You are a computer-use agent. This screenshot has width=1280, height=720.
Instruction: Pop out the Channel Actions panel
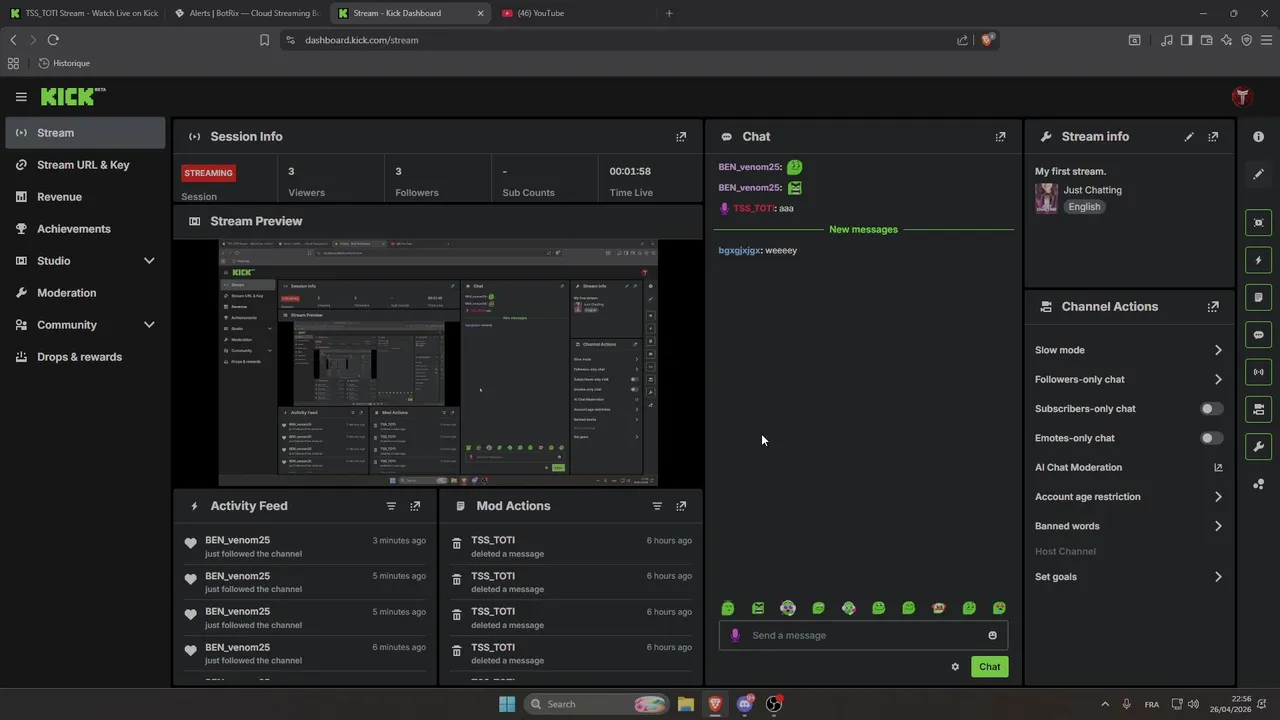click(1213, 307)
